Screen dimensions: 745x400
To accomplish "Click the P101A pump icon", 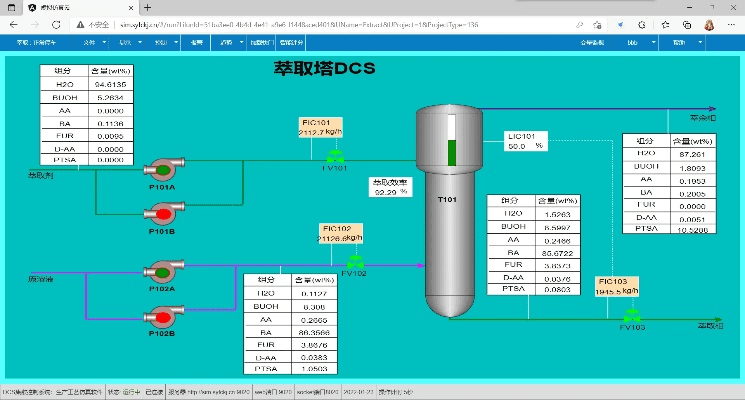I will (x=161, y=170).
